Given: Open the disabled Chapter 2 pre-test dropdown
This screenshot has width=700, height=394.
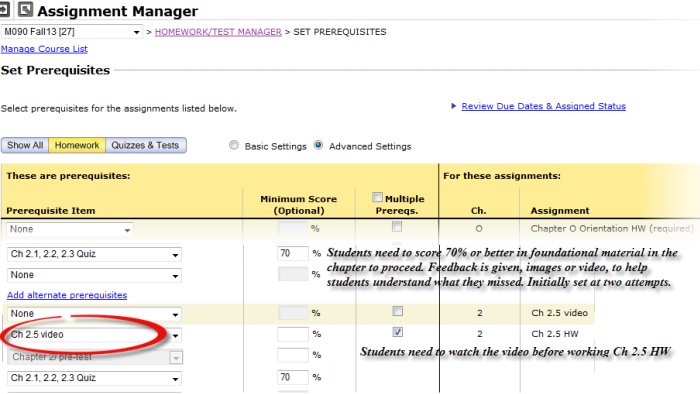Looking at the screenshot, I should (x=95, y=357).
